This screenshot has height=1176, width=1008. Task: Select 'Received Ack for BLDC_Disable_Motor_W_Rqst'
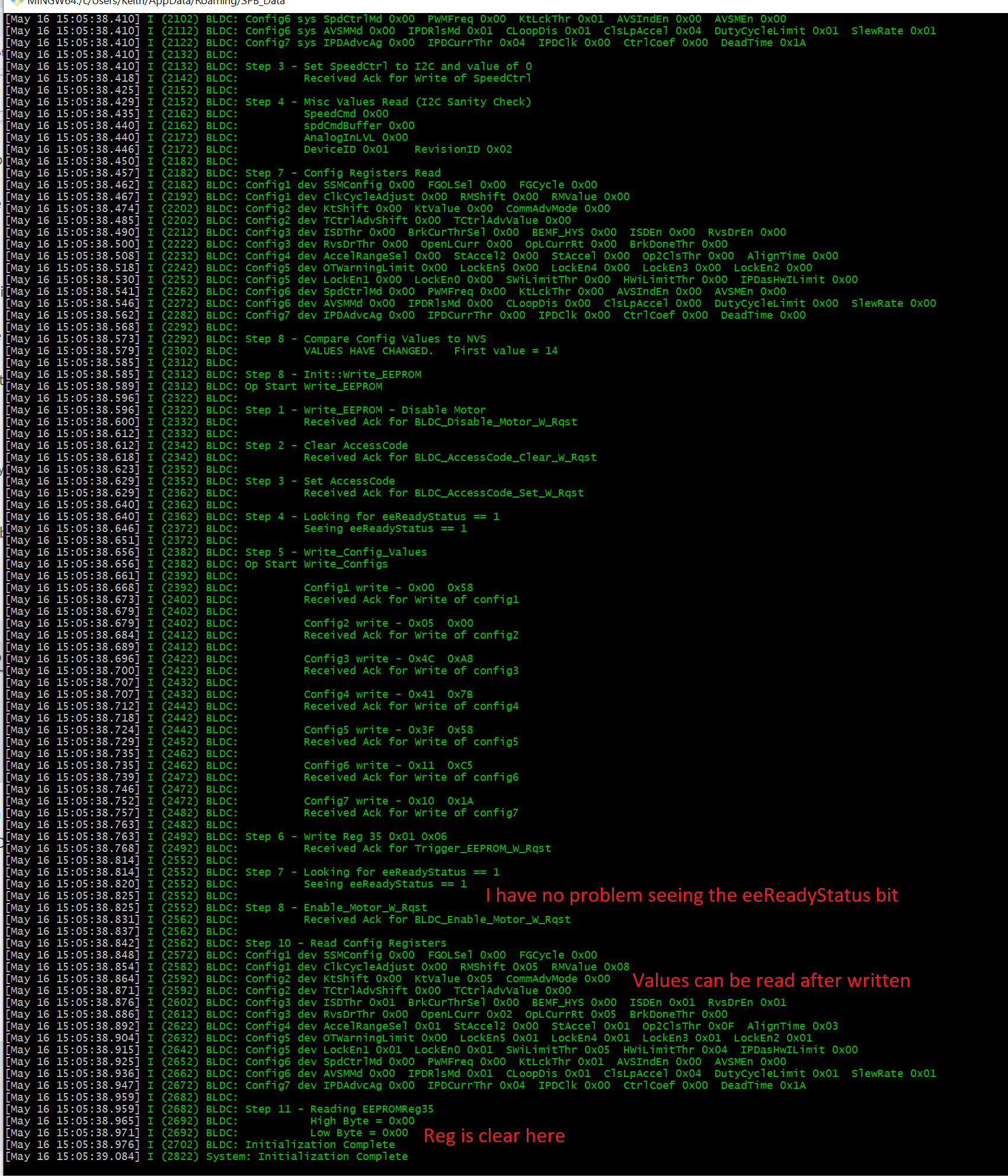coord(440,422)
